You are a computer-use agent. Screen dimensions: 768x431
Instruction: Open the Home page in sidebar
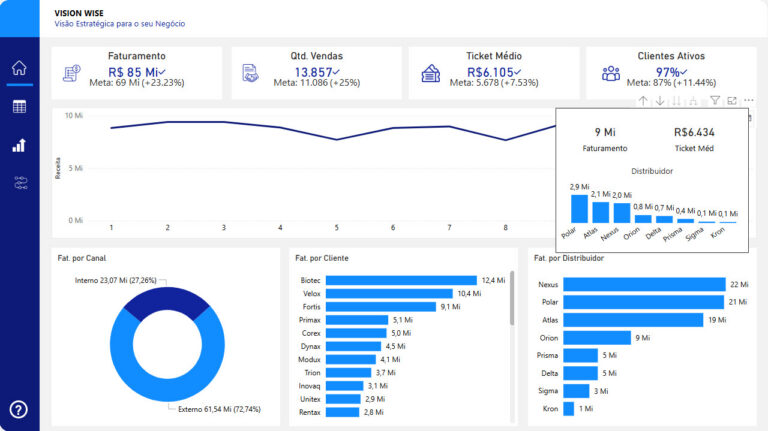coord(18,68)
